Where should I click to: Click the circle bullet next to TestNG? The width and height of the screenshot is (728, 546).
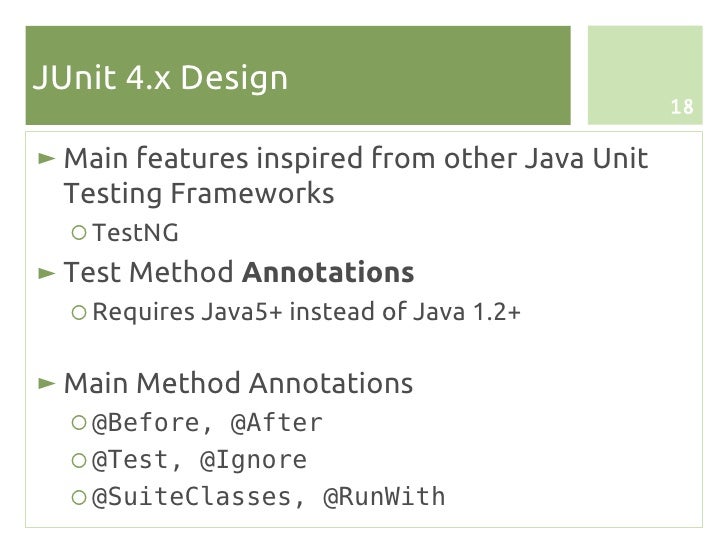(79, 233)
